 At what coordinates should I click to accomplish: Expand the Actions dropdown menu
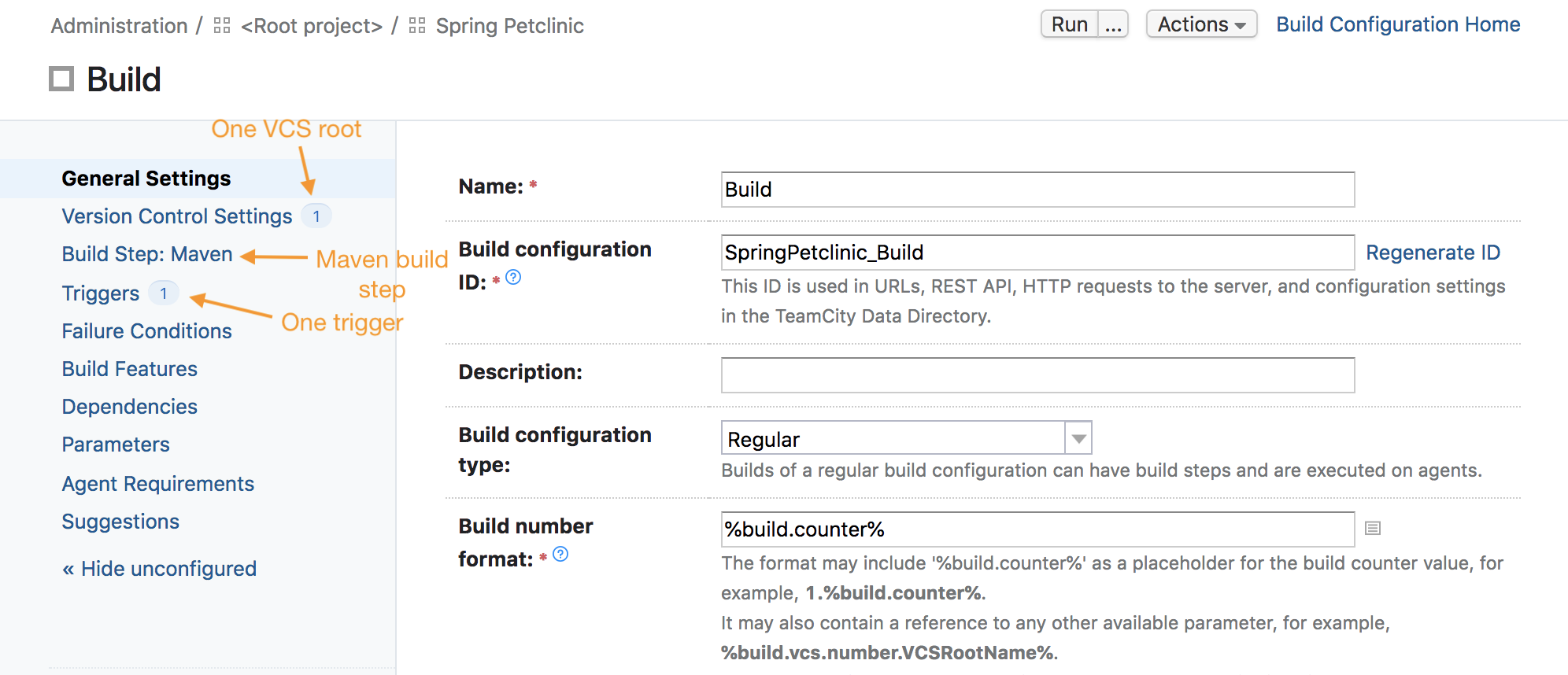[x=1201, y=24]
